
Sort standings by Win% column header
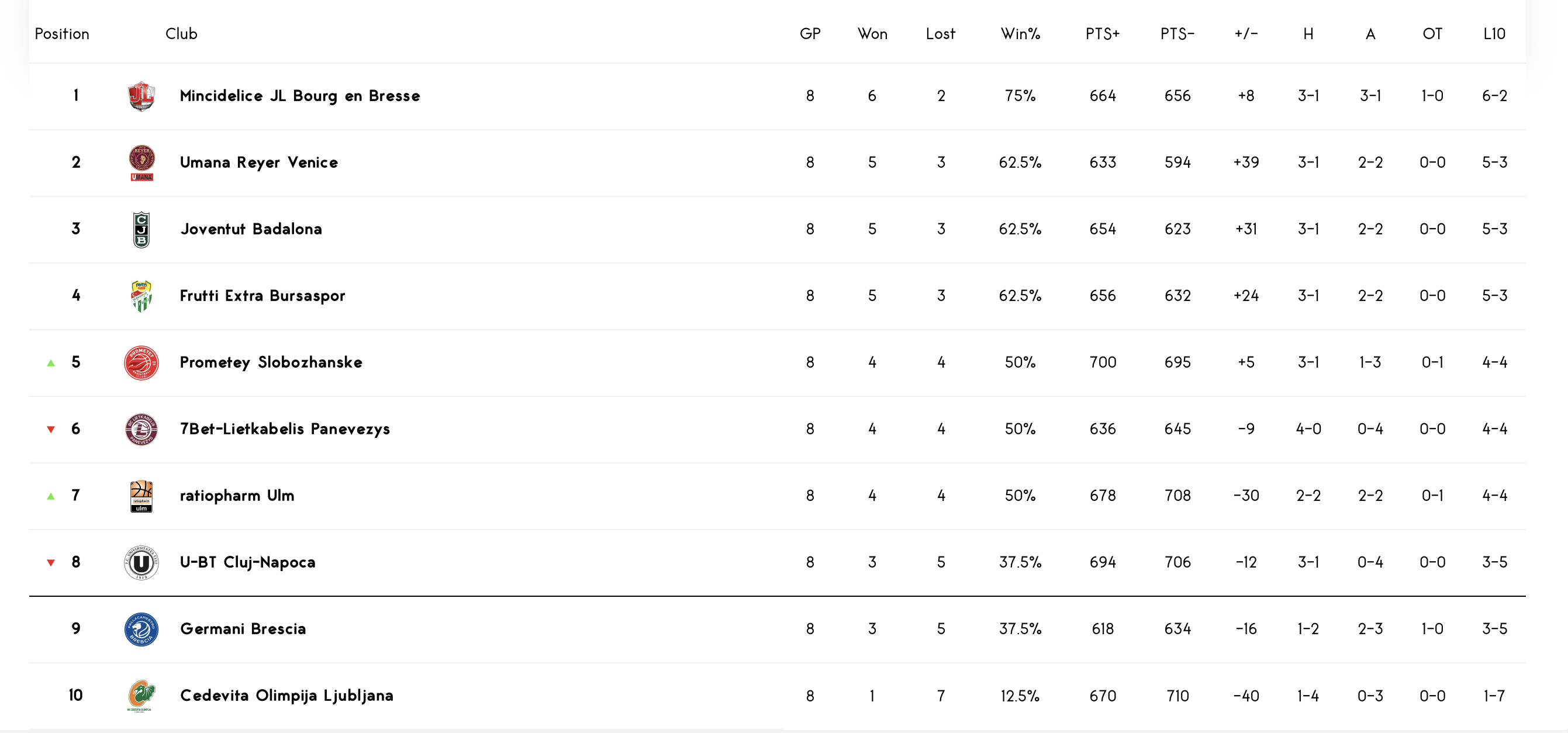coord(1020,34)
